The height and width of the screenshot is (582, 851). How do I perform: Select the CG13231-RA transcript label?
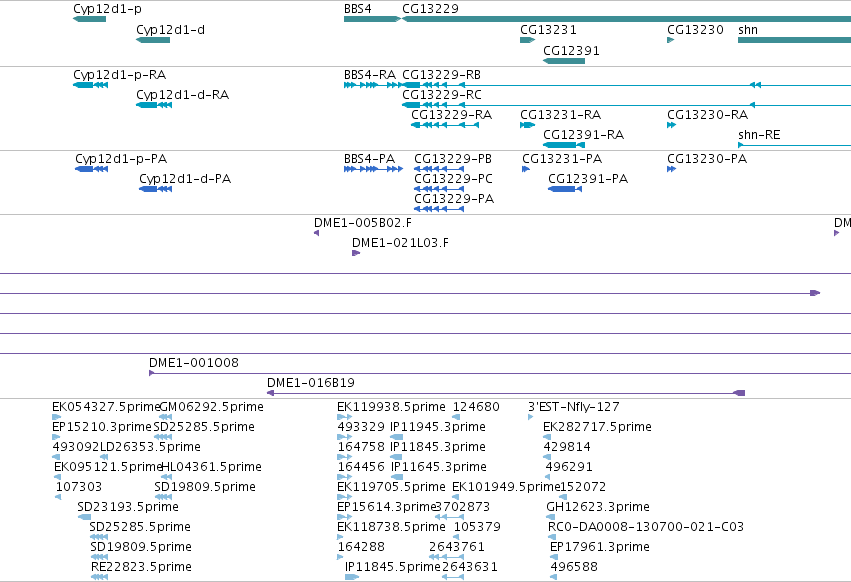pos(561,115)
